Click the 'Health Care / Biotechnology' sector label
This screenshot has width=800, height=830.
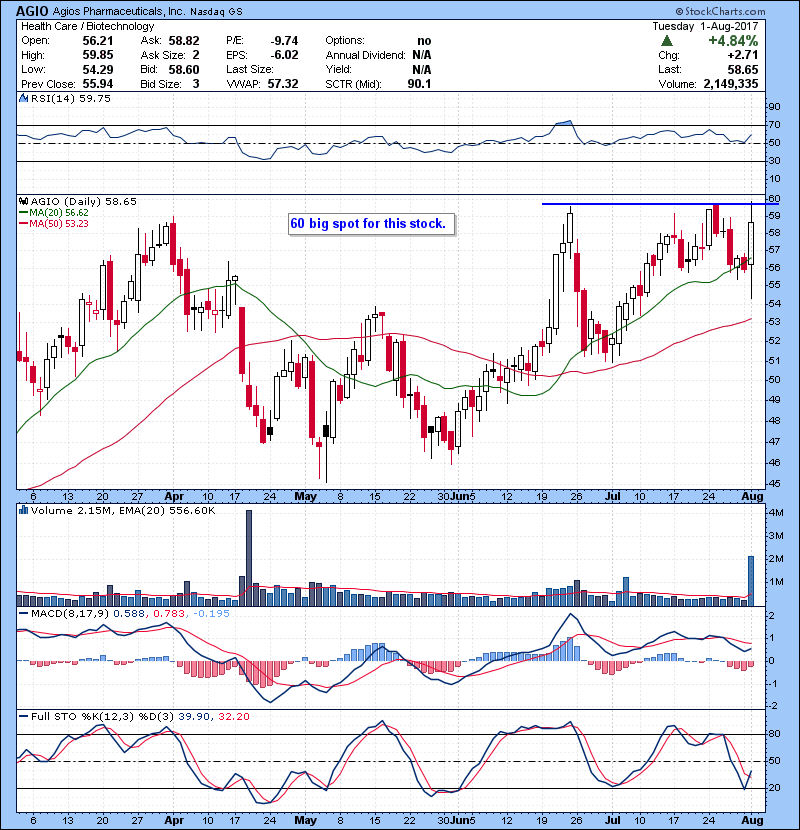(87, 26)
